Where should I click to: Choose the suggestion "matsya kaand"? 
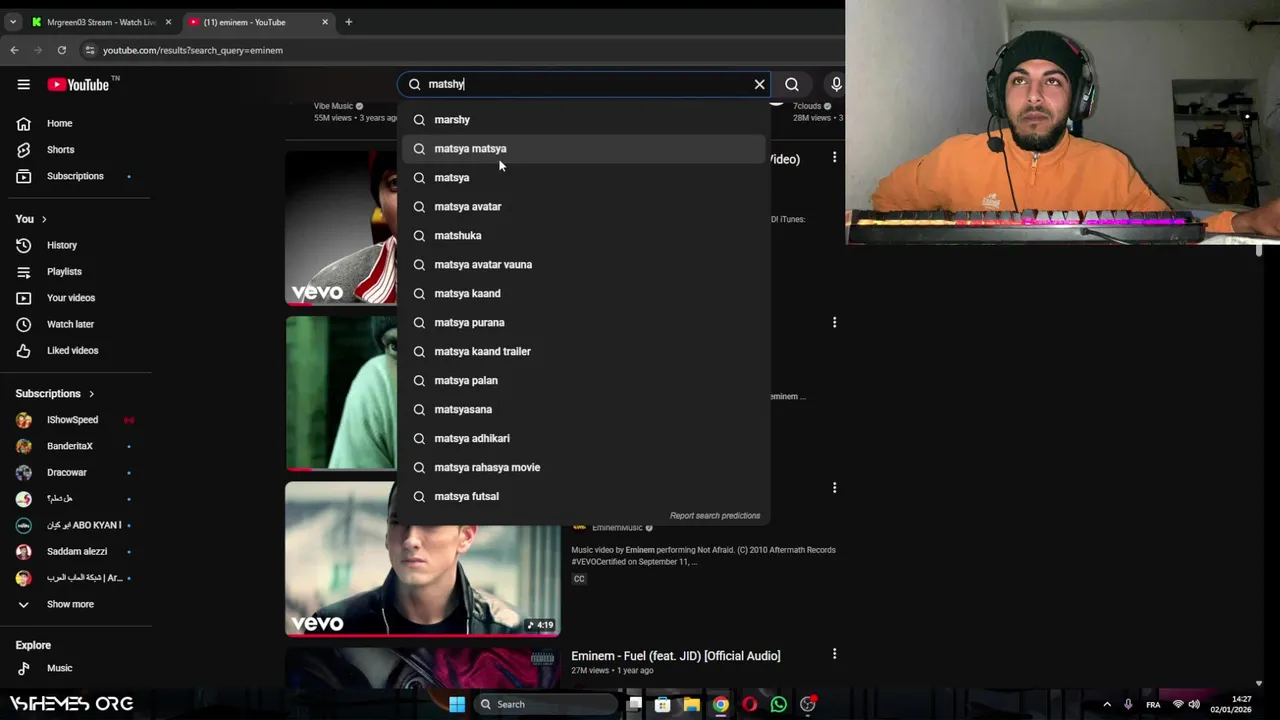(585, 293)
